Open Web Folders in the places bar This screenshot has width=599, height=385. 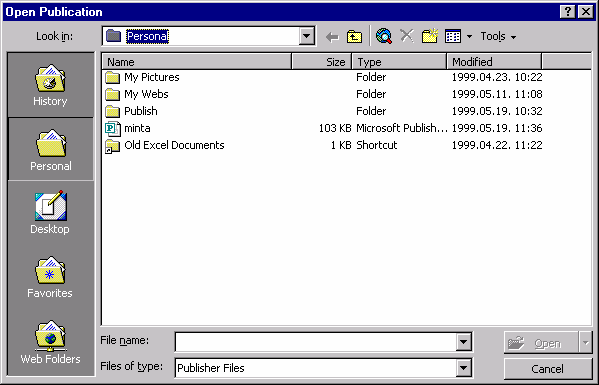click(50, 342)
